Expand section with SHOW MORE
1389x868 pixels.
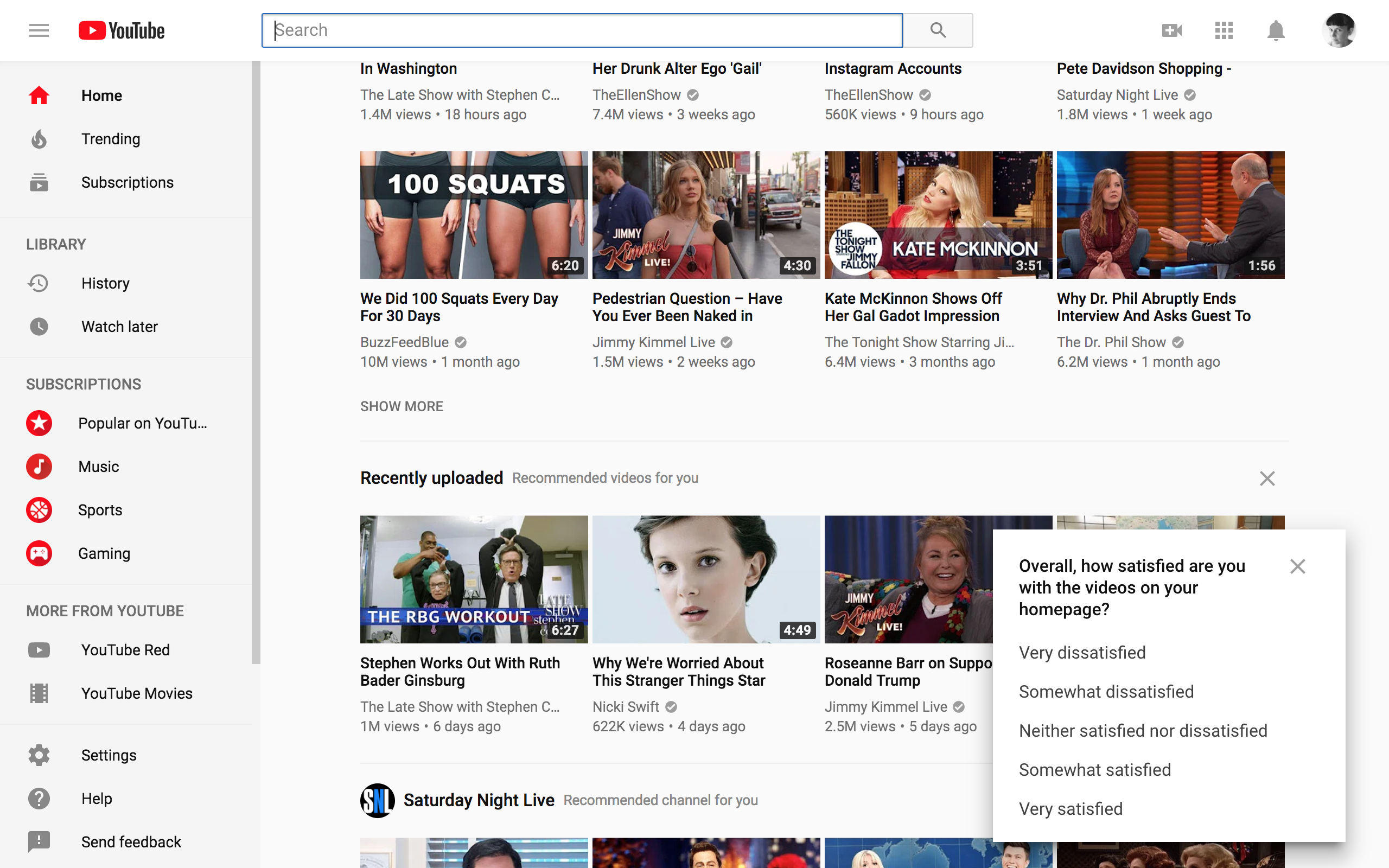pos(401,406)
